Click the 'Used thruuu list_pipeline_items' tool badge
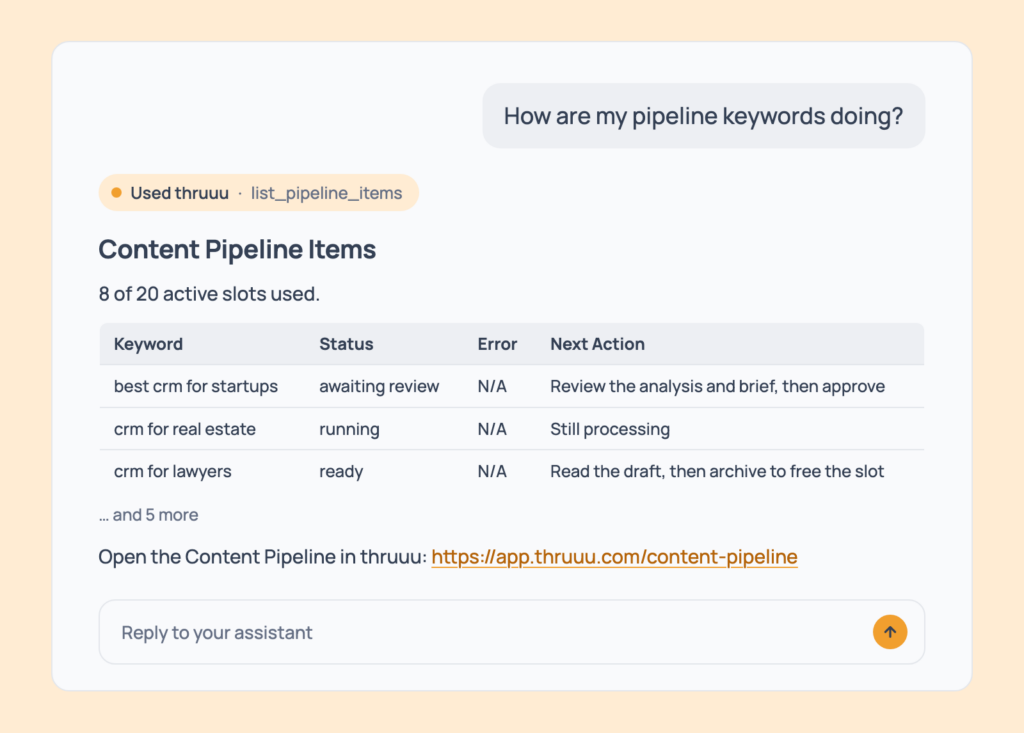 pos(259,193)
